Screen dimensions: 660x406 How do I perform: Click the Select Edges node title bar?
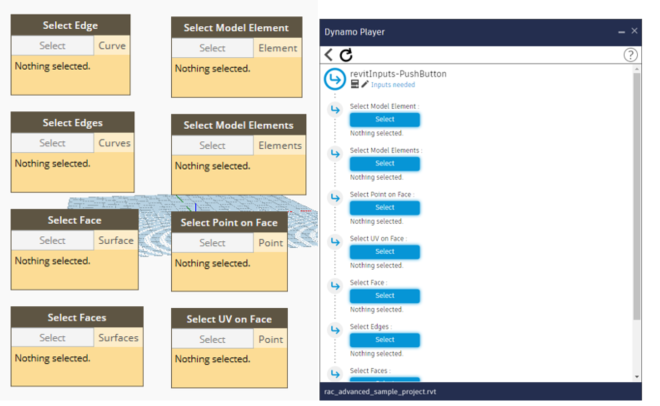click(72, 123)
